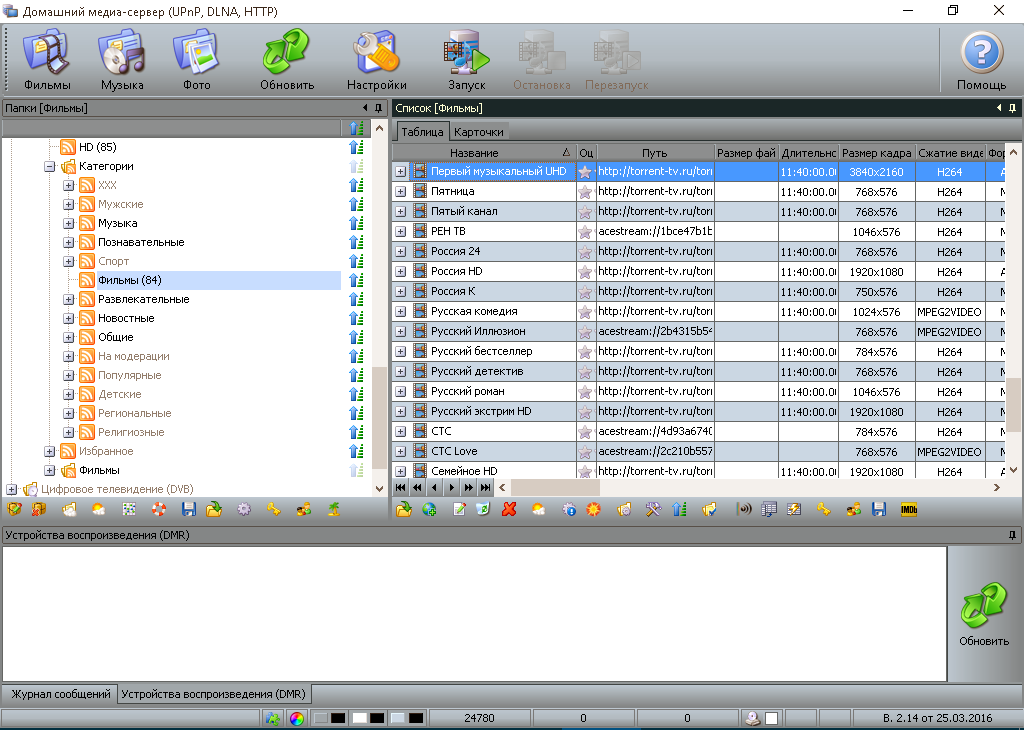Toggle rating star for Россия 24 row
This screenshot has height=730, width=1024.
tap(586, 252)
